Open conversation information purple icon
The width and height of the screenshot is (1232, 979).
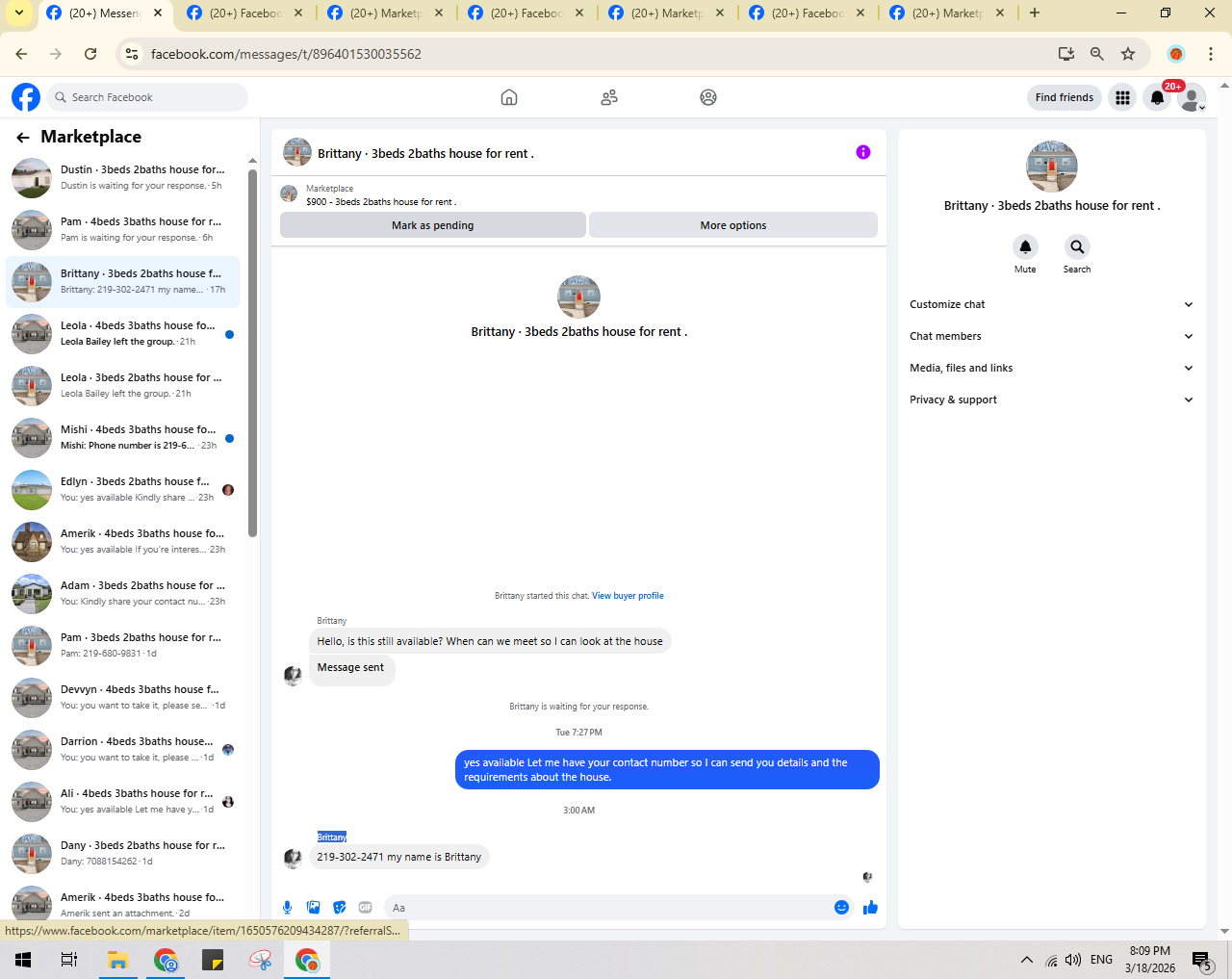863,152
